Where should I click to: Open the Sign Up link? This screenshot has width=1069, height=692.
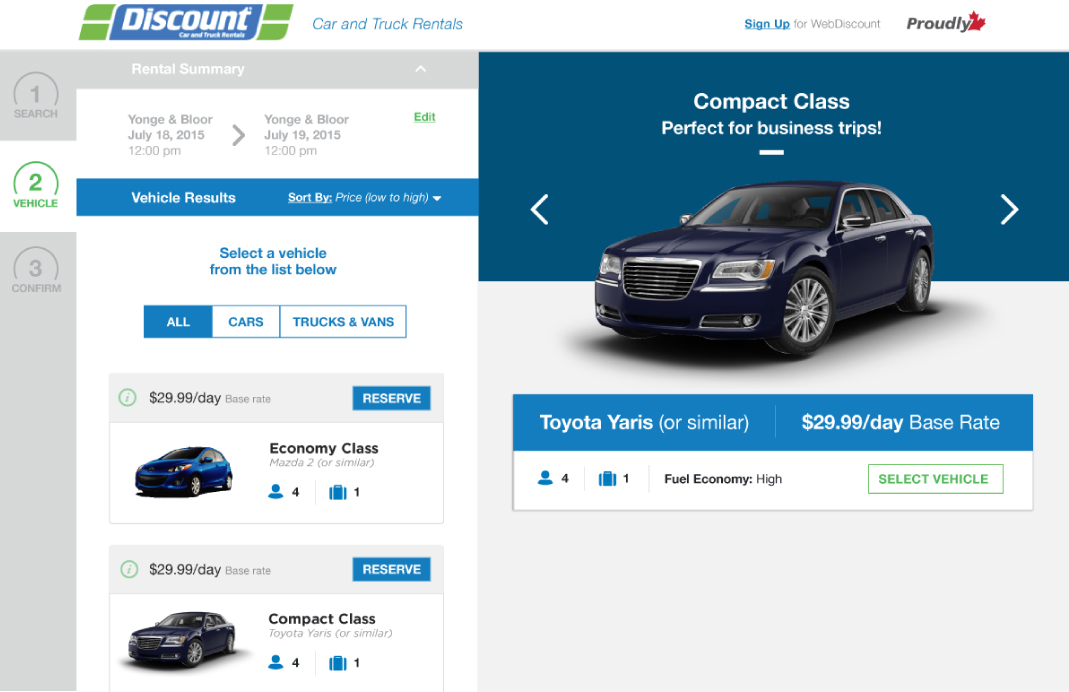(766, 24)
